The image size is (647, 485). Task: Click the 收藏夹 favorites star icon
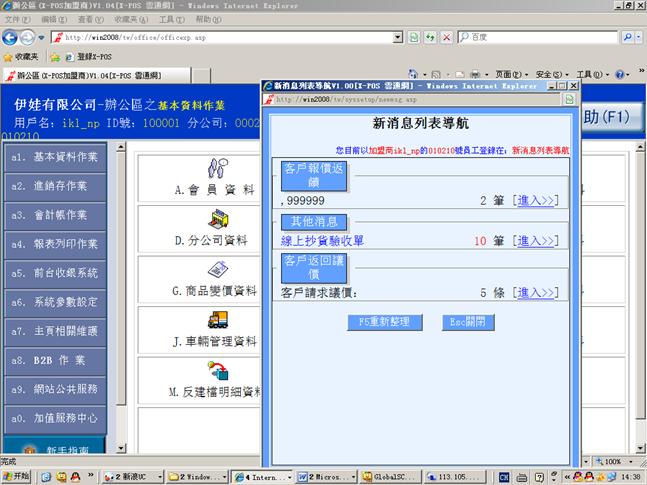[x=9, y=58]
